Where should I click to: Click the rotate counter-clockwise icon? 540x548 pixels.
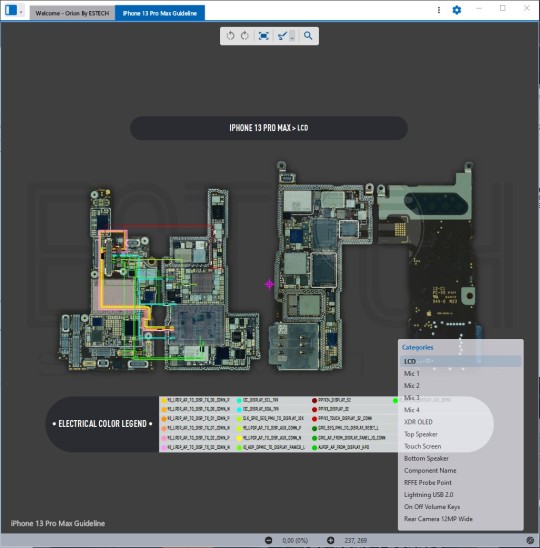point(230,36)
